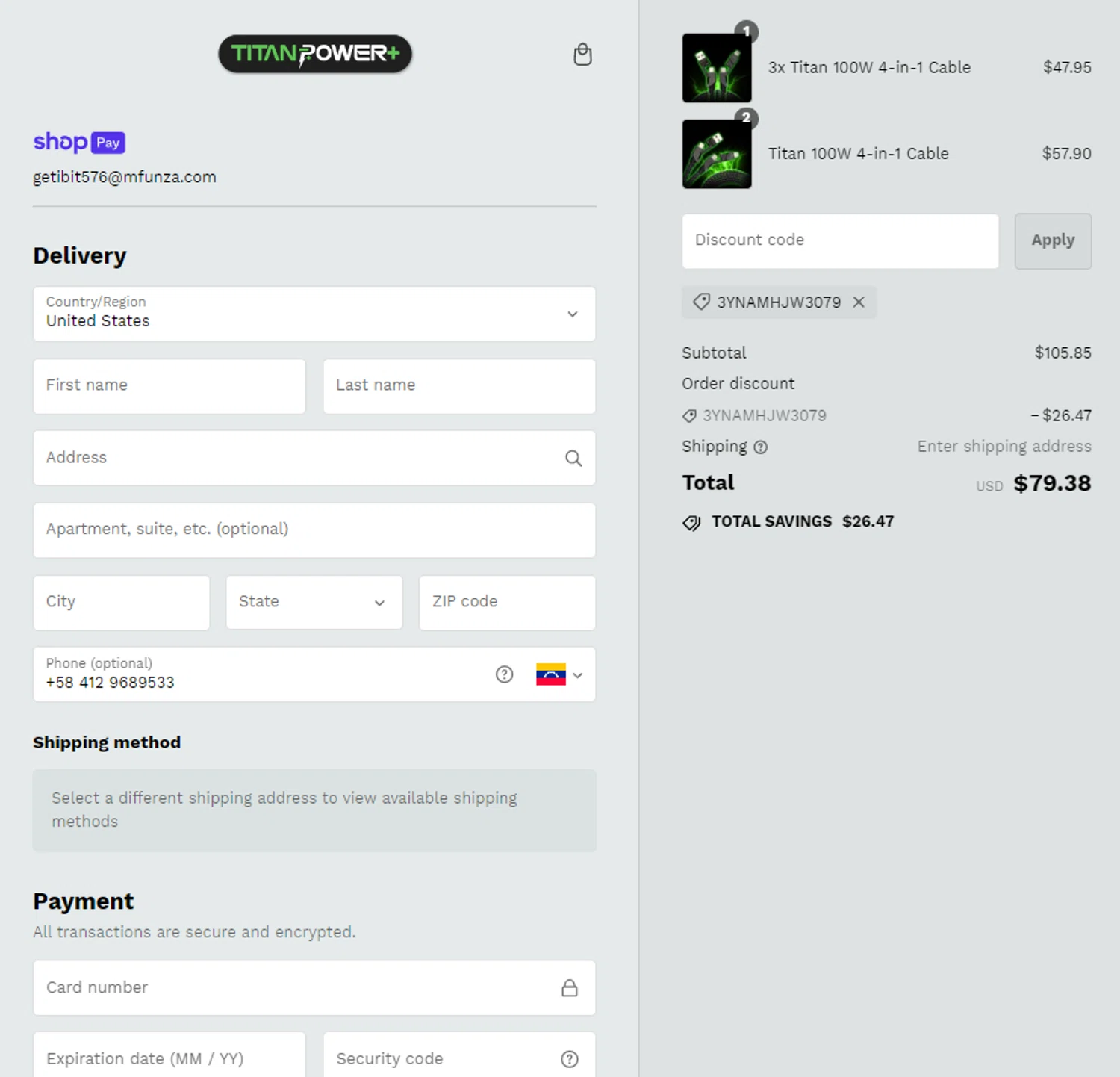Click the Payment section heading

tap(84, 901)
